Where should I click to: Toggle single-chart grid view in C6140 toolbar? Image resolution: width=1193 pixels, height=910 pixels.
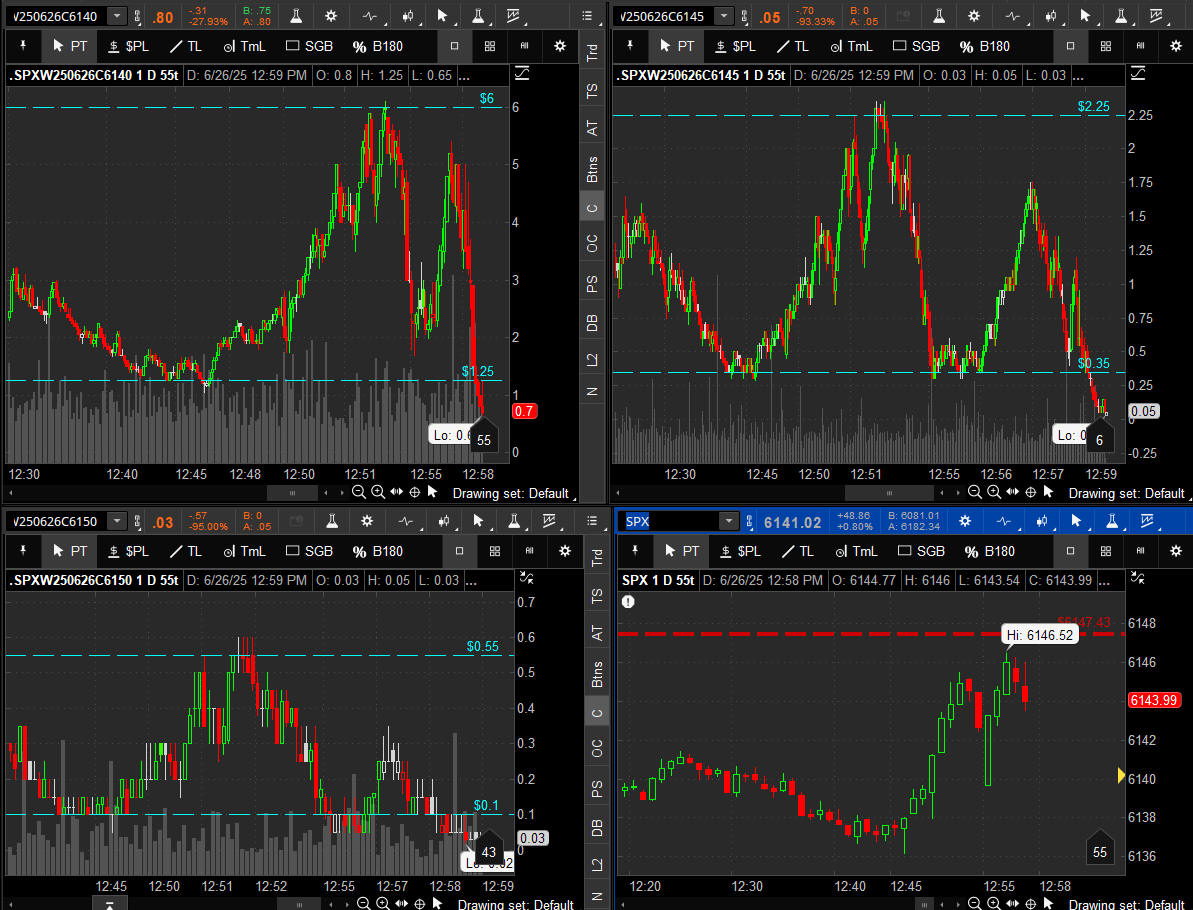455,46
